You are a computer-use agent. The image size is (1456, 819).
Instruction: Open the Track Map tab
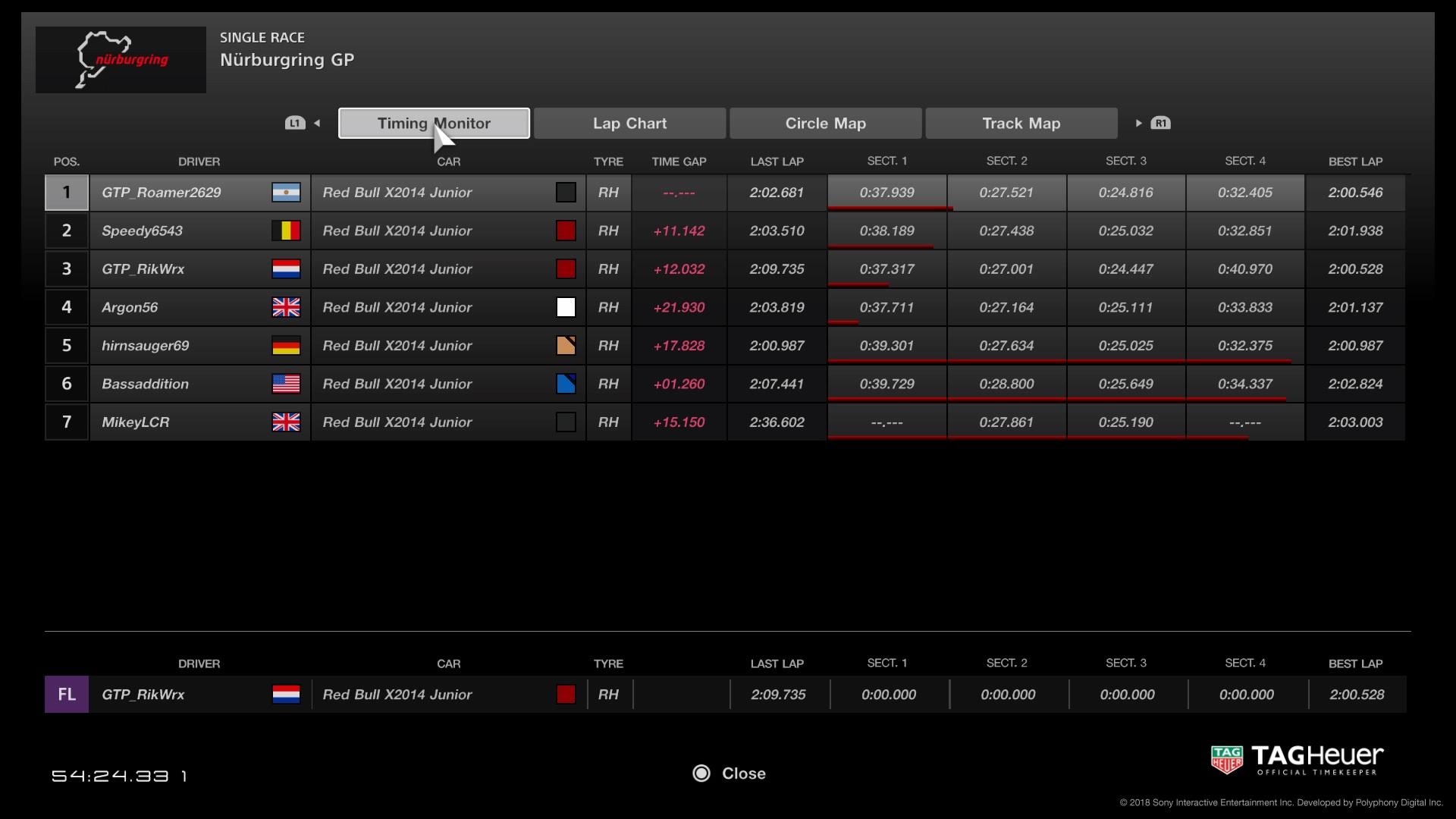coord(1021,123)
